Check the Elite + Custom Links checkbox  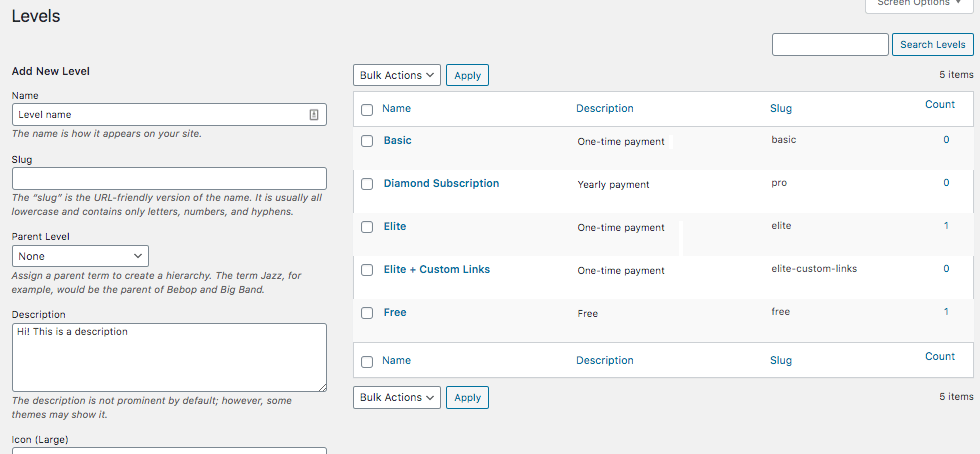click(367, 270)
